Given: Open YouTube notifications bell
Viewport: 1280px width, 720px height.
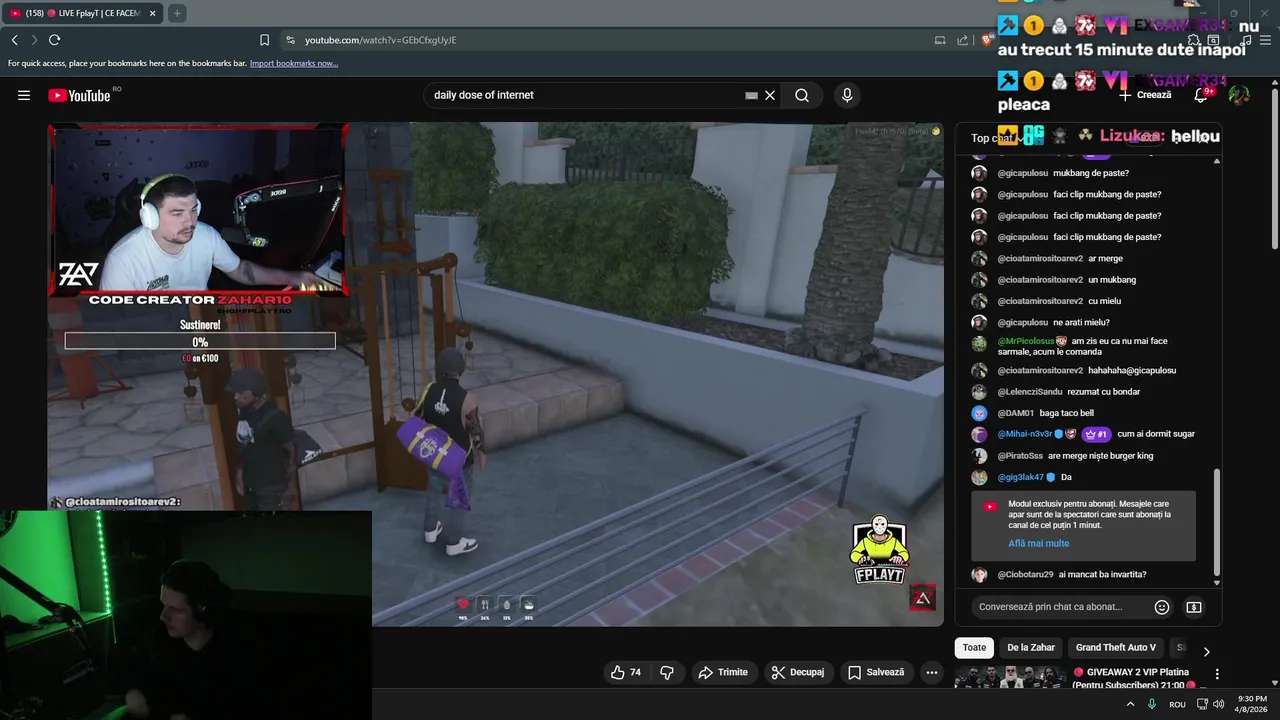Looking at the screenshot, I should coord(1201,95).
